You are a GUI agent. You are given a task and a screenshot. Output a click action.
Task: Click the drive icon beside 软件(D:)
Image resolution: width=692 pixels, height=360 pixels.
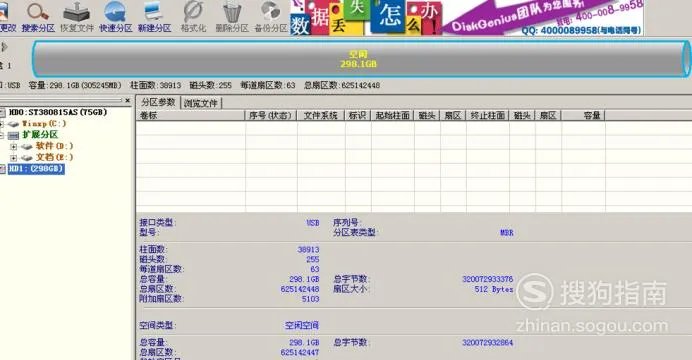(x=27, y=146)
